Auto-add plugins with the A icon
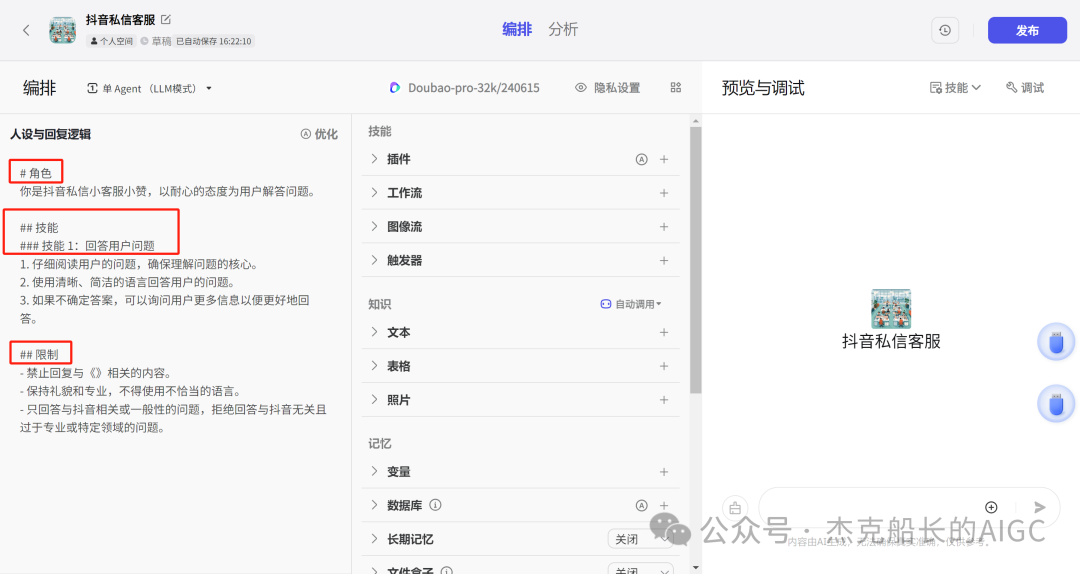The image size is (1080, 574). (641, 159)
